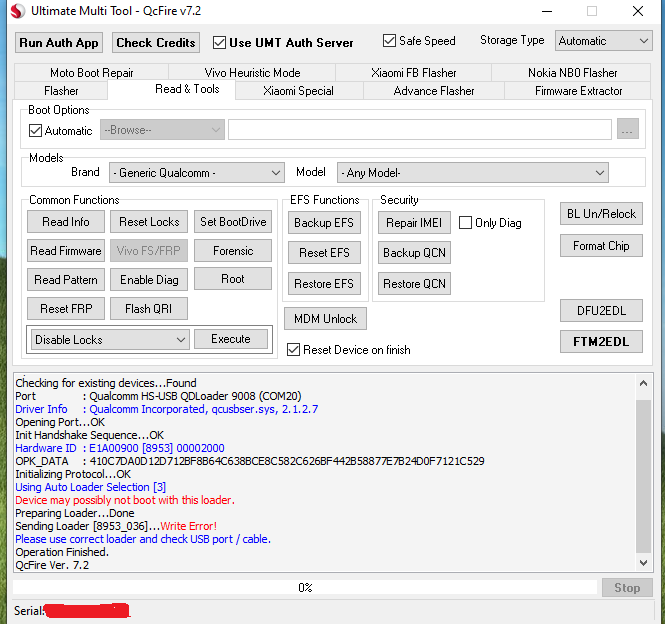Click DFU2EDL button
Image resolution: width=665 pixels, height=624 pixels.
601,311
